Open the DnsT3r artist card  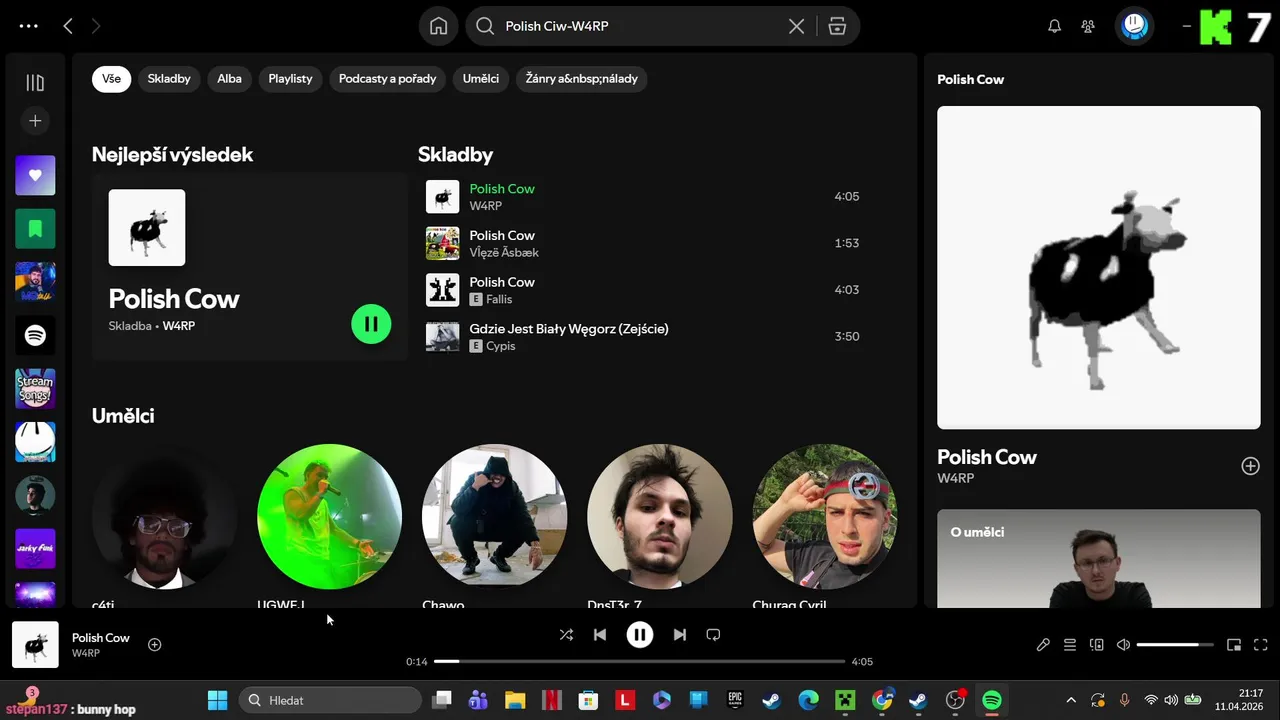click(x=659, y=516)
